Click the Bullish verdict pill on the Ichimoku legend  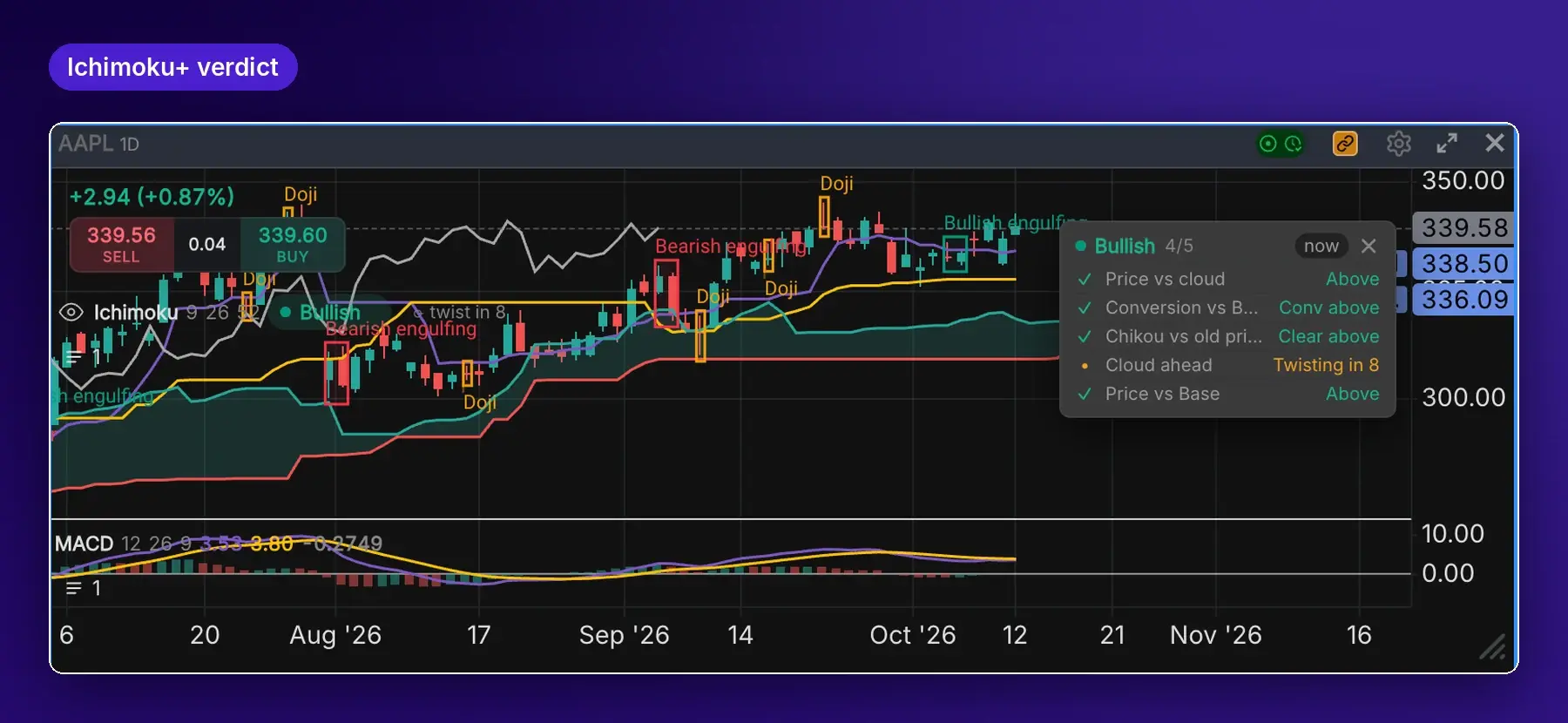(320, 312)
